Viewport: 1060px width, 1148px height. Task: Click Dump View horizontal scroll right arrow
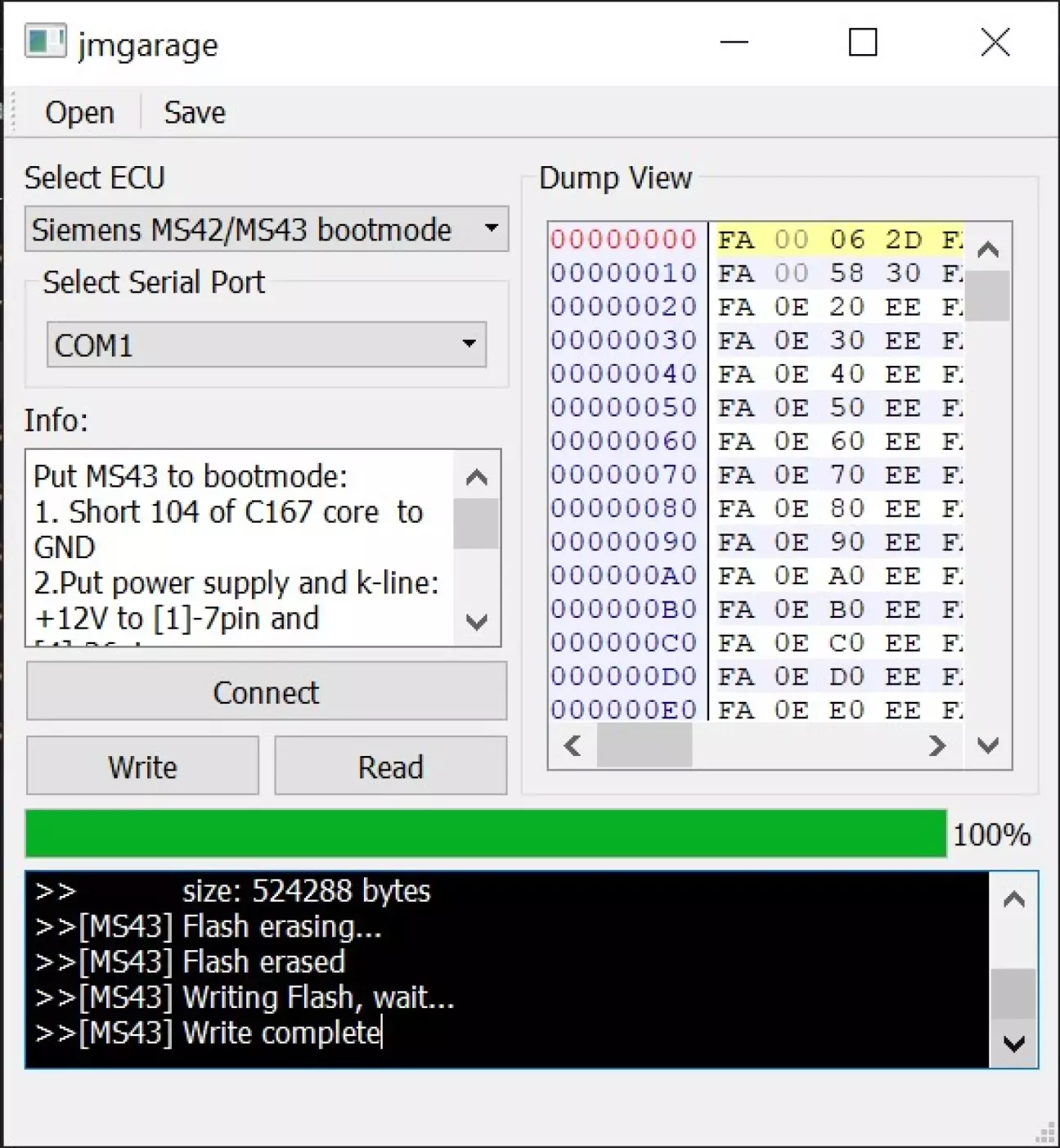click(937, 745)
